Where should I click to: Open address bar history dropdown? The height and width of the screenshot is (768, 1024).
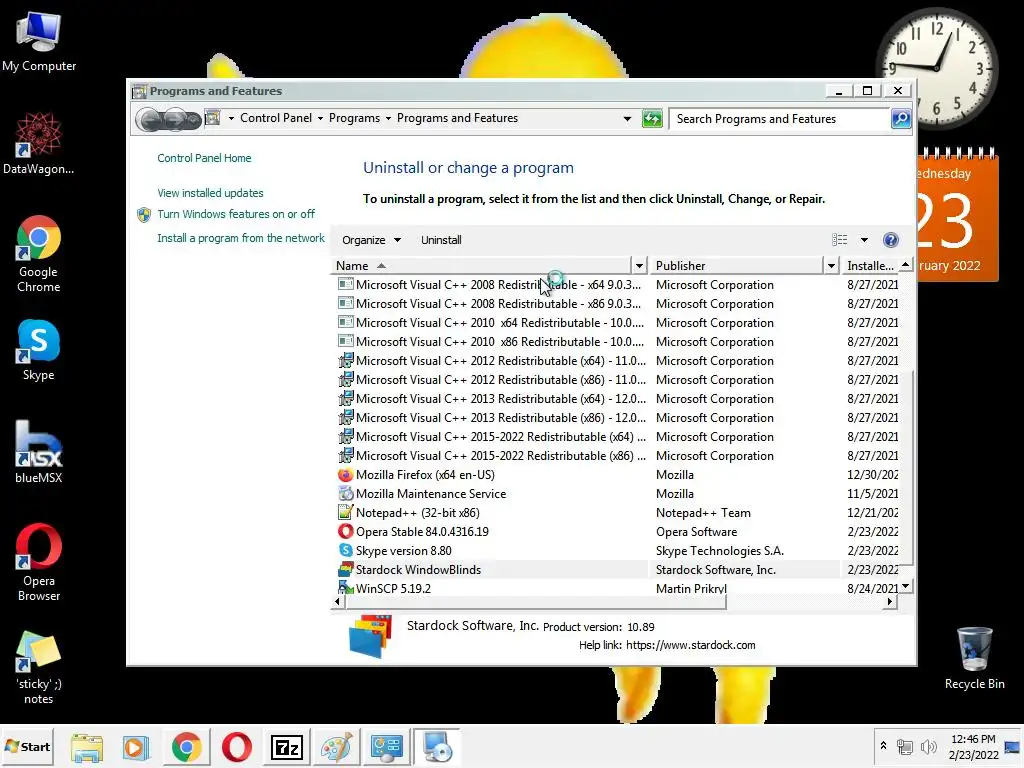627,119
